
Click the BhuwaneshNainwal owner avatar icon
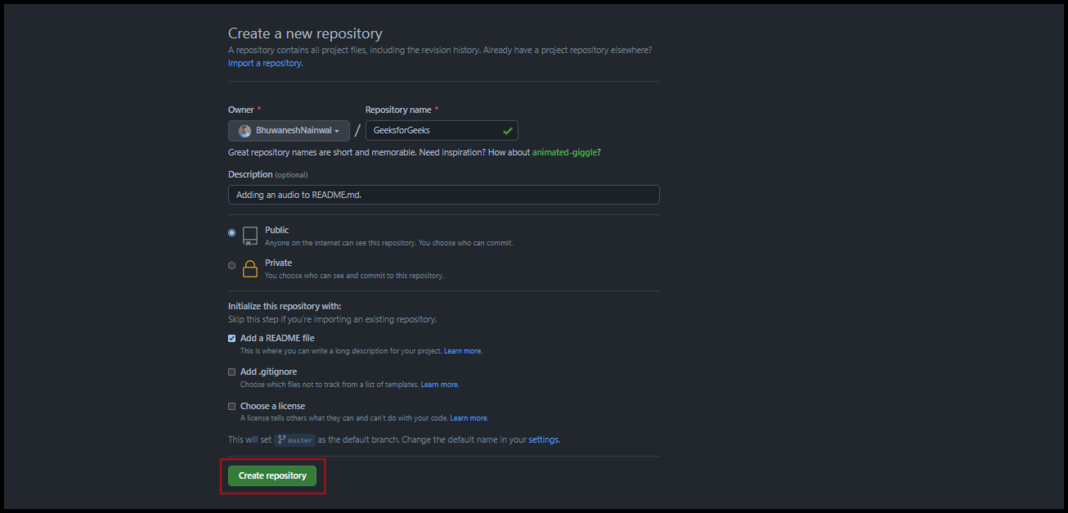[245, 131]
